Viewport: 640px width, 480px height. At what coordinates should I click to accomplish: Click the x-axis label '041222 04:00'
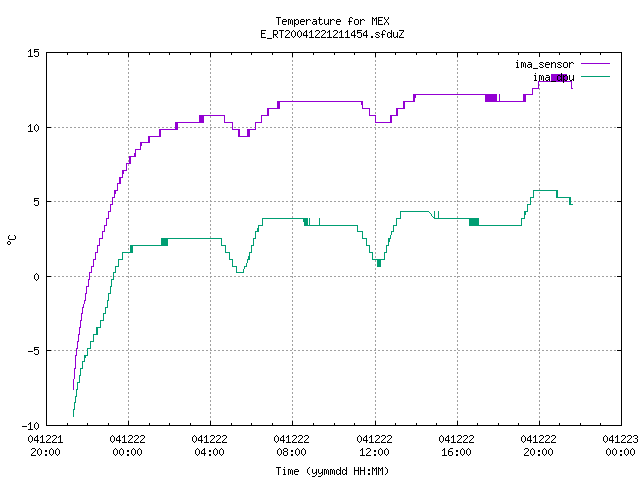[x=209, y=446]
